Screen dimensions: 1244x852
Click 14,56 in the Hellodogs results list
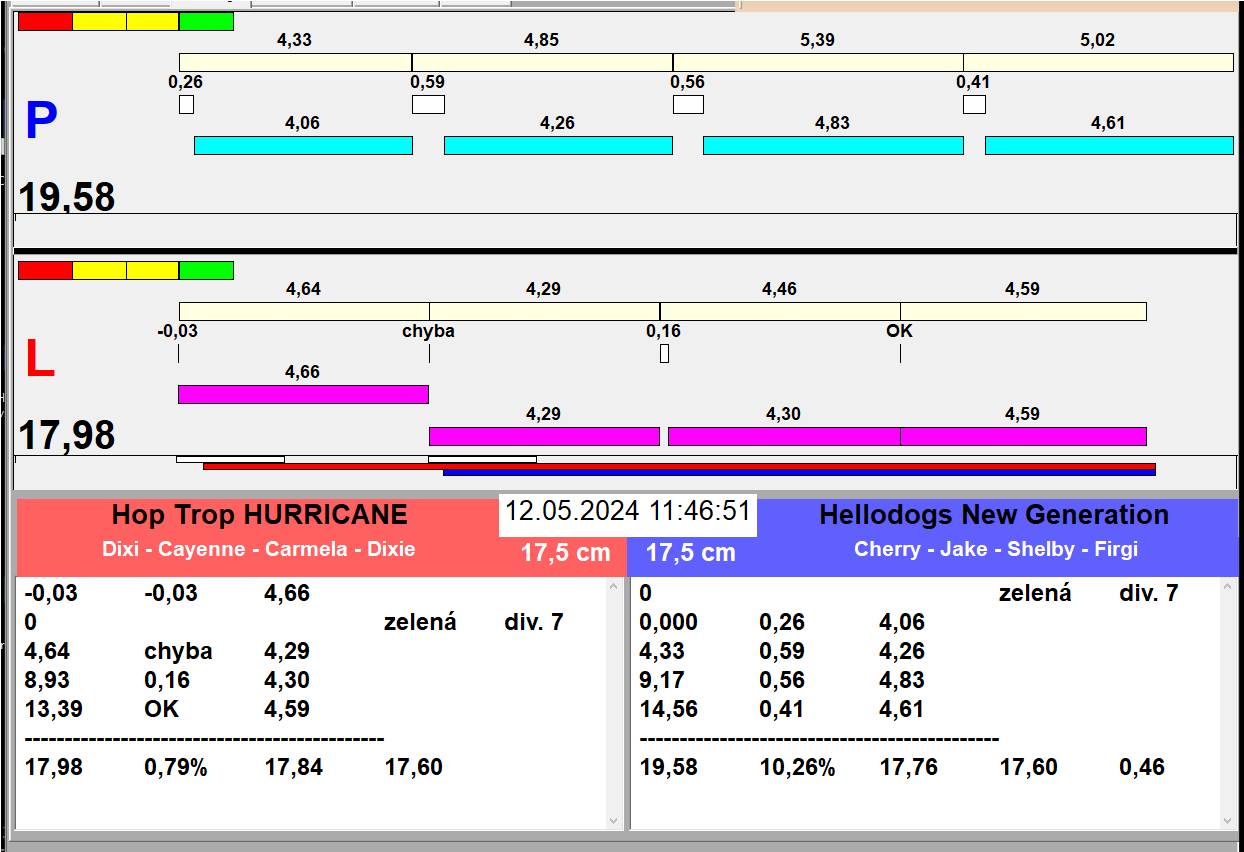(668, 710)
